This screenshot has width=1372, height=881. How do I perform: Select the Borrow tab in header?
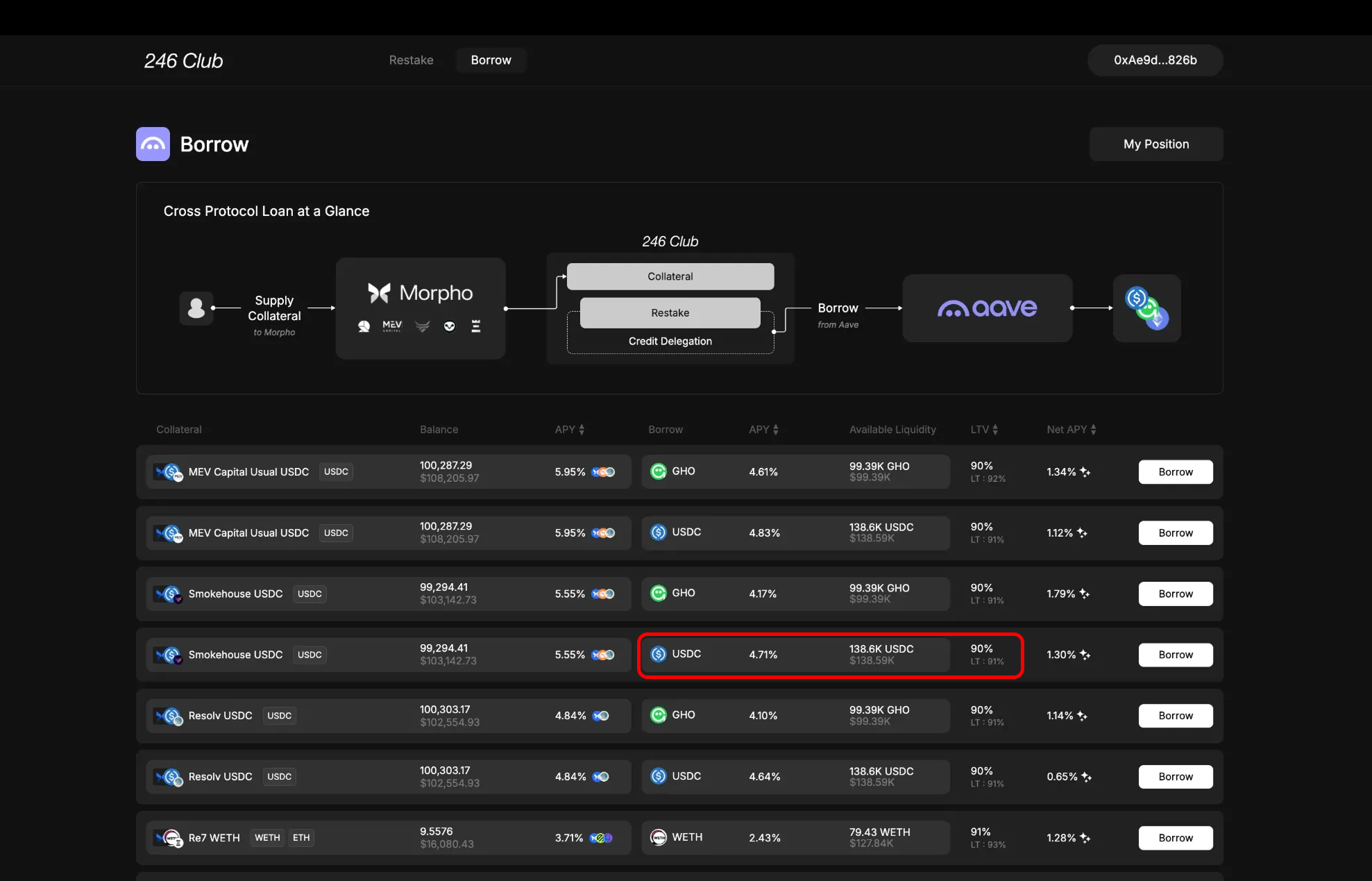point(491,60)
